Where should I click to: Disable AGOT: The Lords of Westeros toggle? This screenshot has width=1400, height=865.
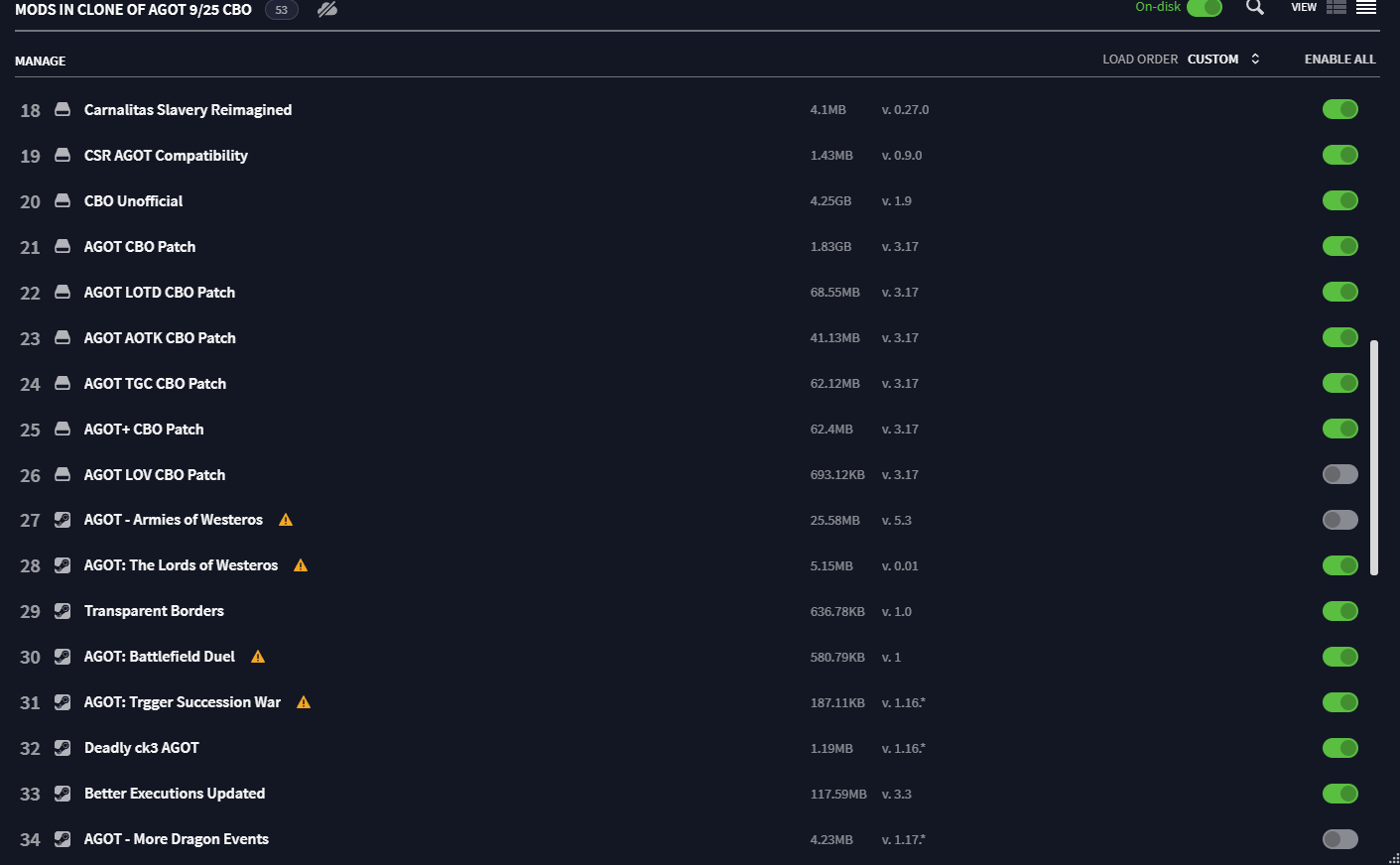point(1340,565)
